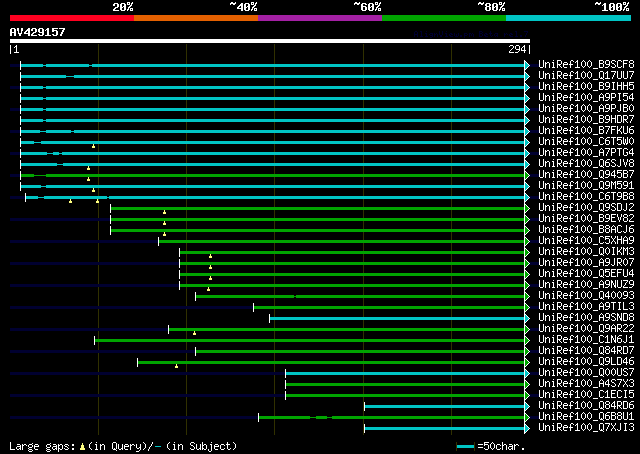Click the white query sequence bar
The image size is (640, 454).
[x=270, y=41]
